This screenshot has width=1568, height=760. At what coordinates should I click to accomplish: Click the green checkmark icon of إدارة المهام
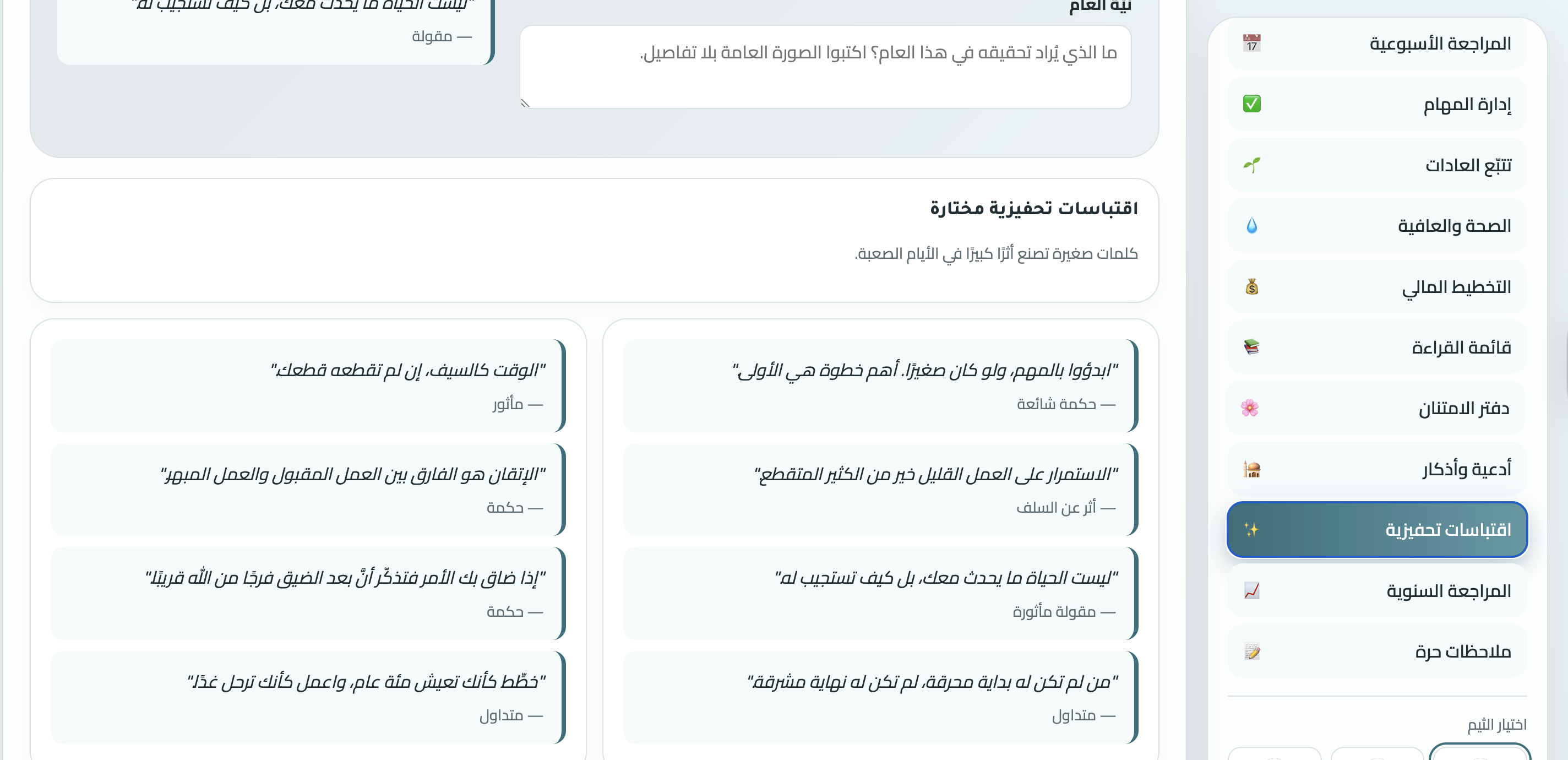pos(1251,104)
